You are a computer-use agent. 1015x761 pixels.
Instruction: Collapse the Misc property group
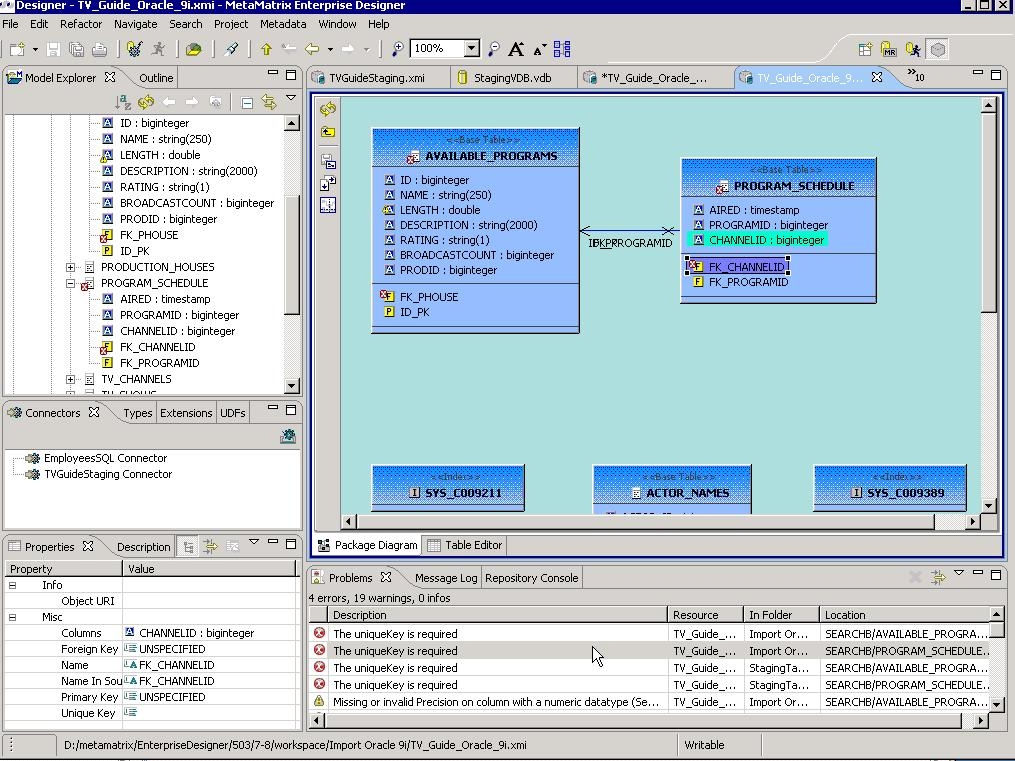(13, 617)
